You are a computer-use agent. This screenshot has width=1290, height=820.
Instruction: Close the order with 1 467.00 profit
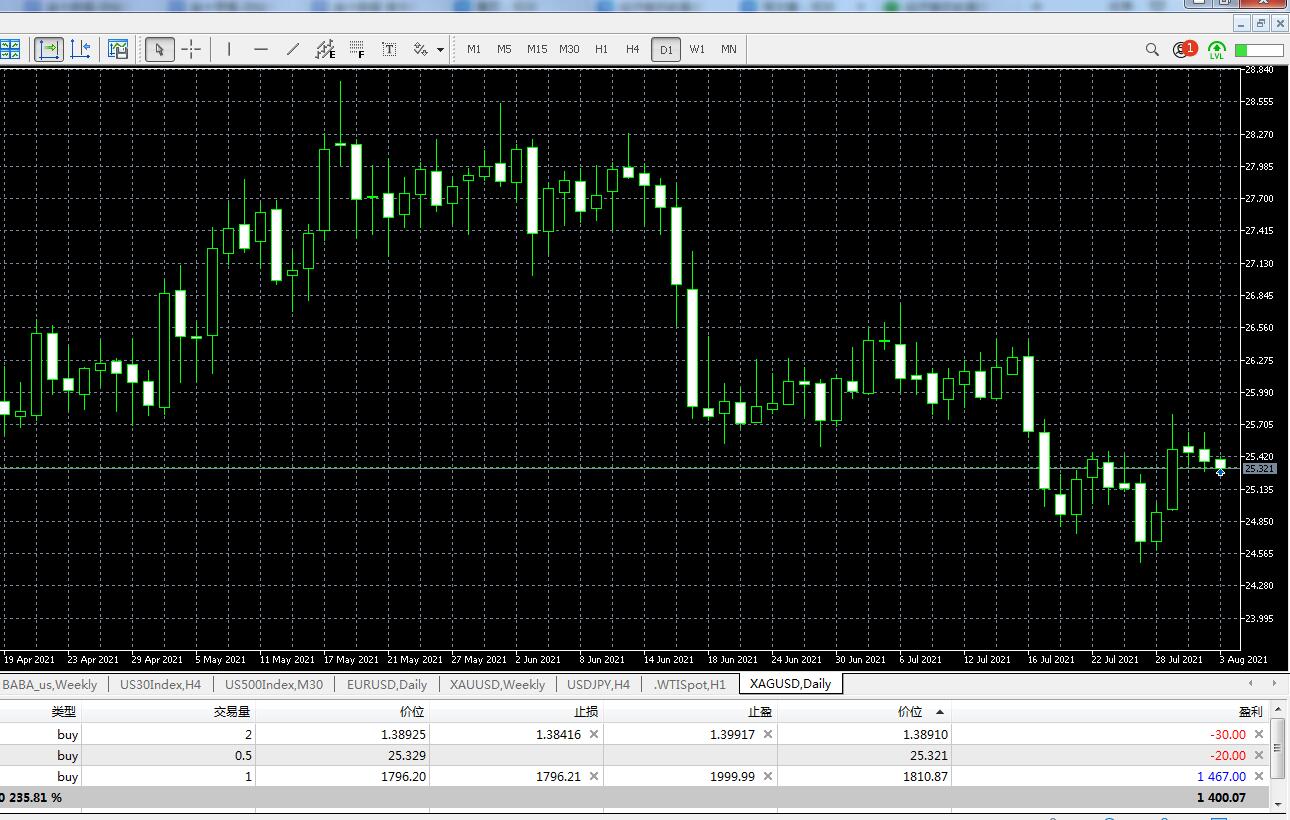(1259, 776)
